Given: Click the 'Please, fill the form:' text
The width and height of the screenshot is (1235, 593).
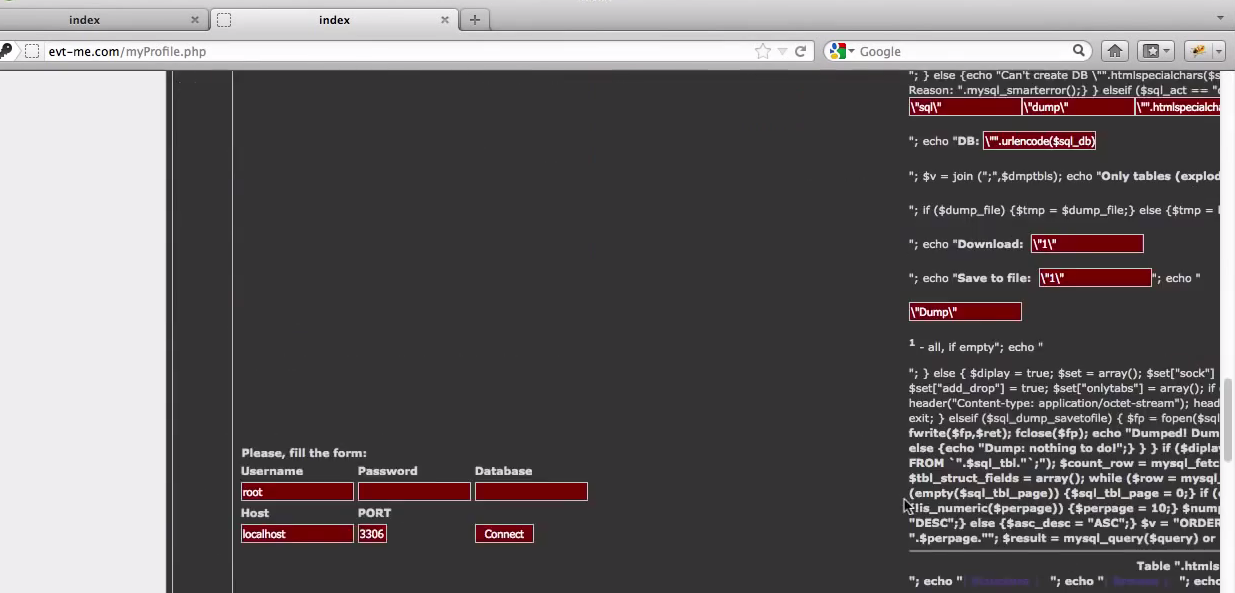Looking at the screenshot, I should click(x=304, y=453).
